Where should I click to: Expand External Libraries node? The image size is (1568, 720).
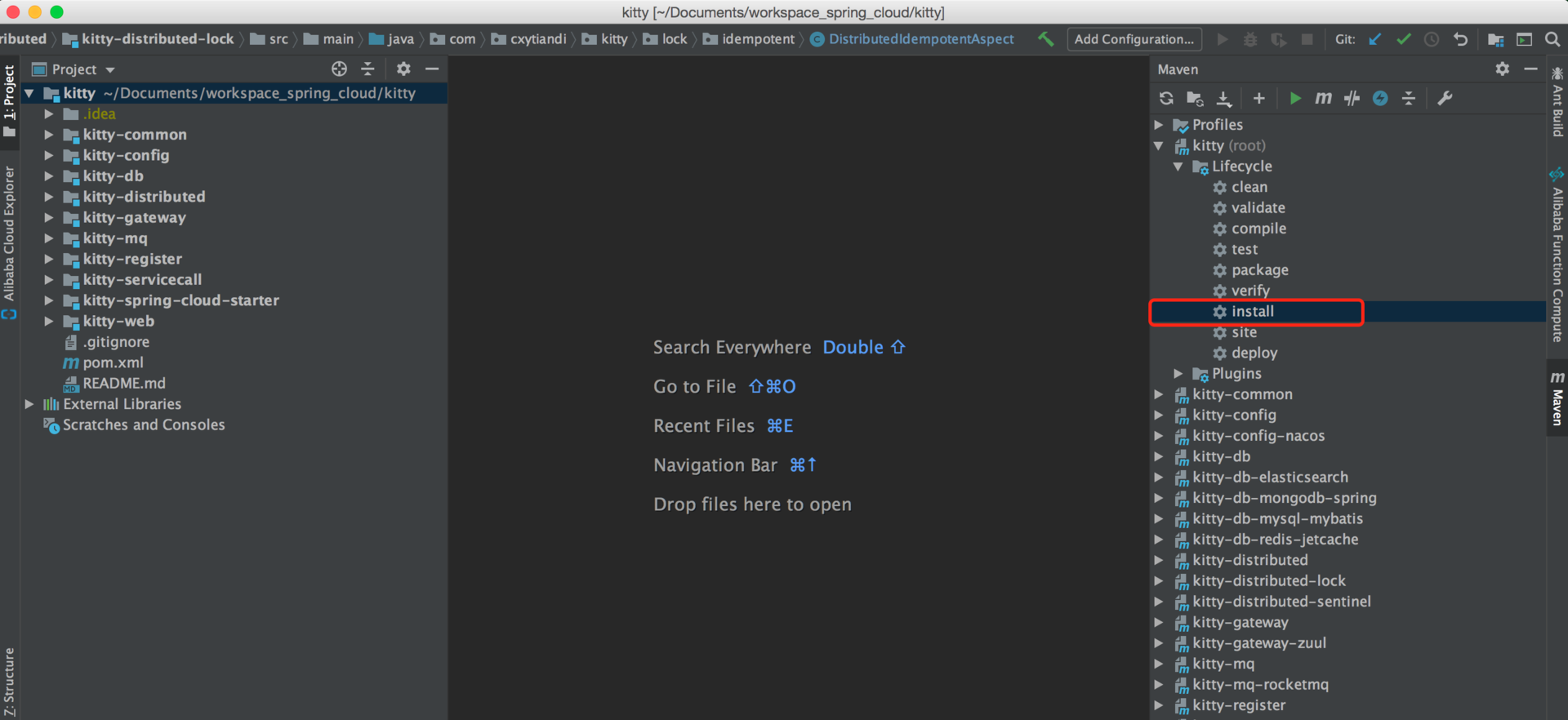click(29, 404)
